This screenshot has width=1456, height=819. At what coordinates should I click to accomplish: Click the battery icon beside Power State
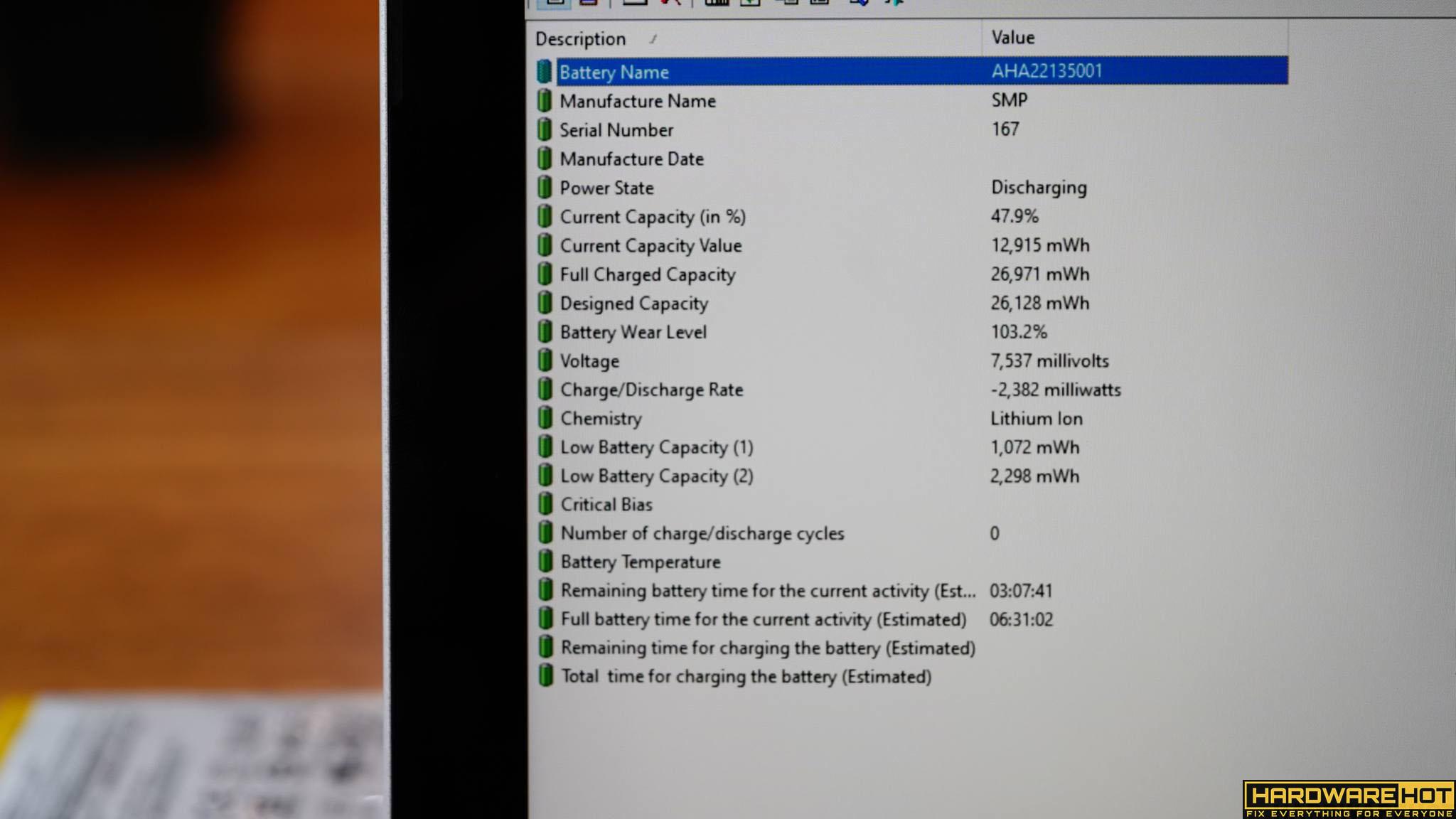(545, 188)
